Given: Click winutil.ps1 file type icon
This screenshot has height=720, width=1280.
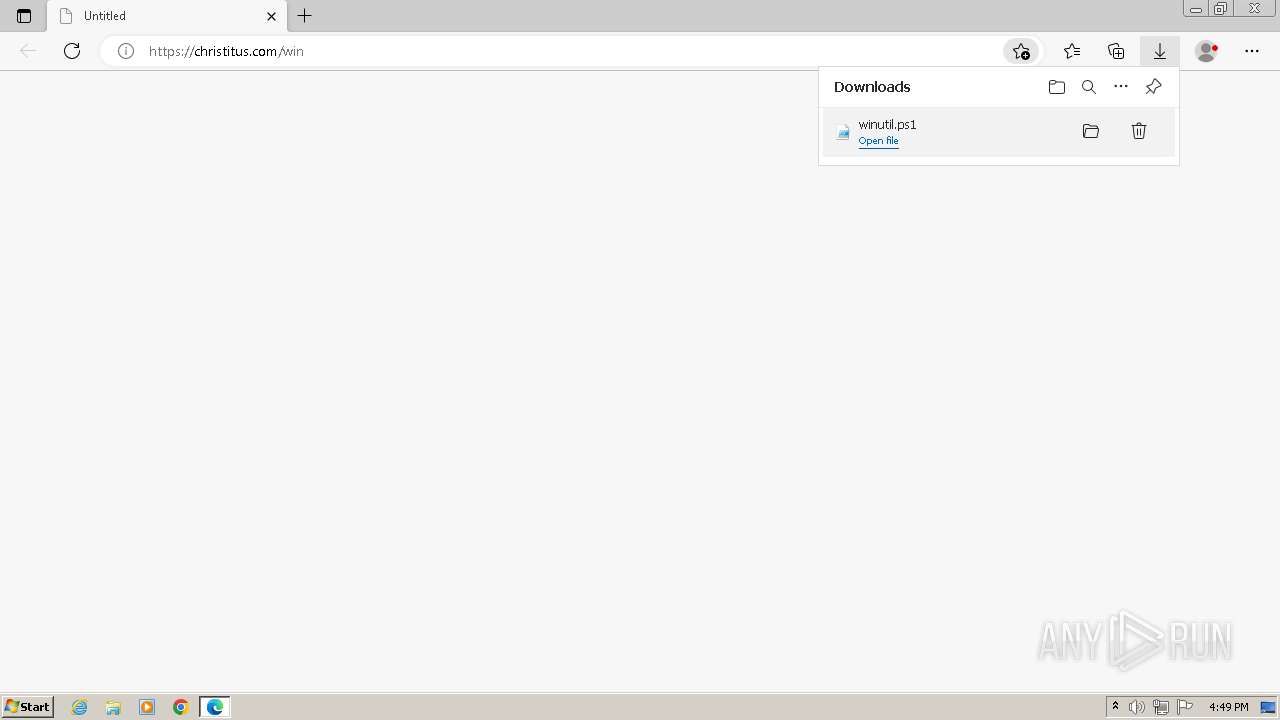Looking at the screenshot, I should [843, 132].
